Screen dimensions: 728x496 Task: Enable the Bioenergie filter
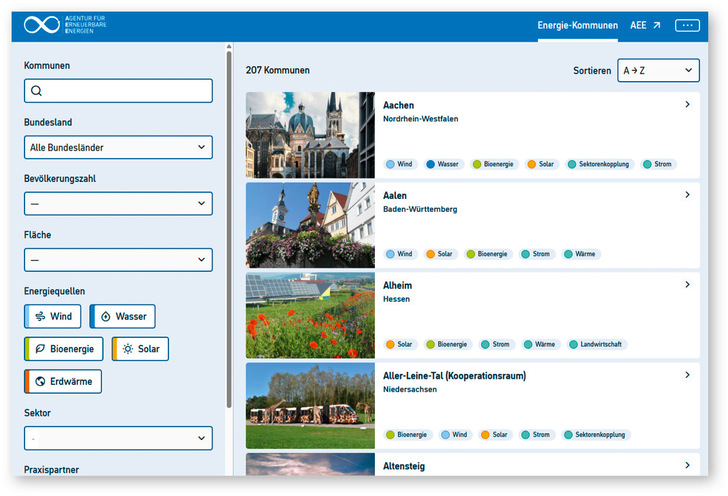[x=64, y=349]
